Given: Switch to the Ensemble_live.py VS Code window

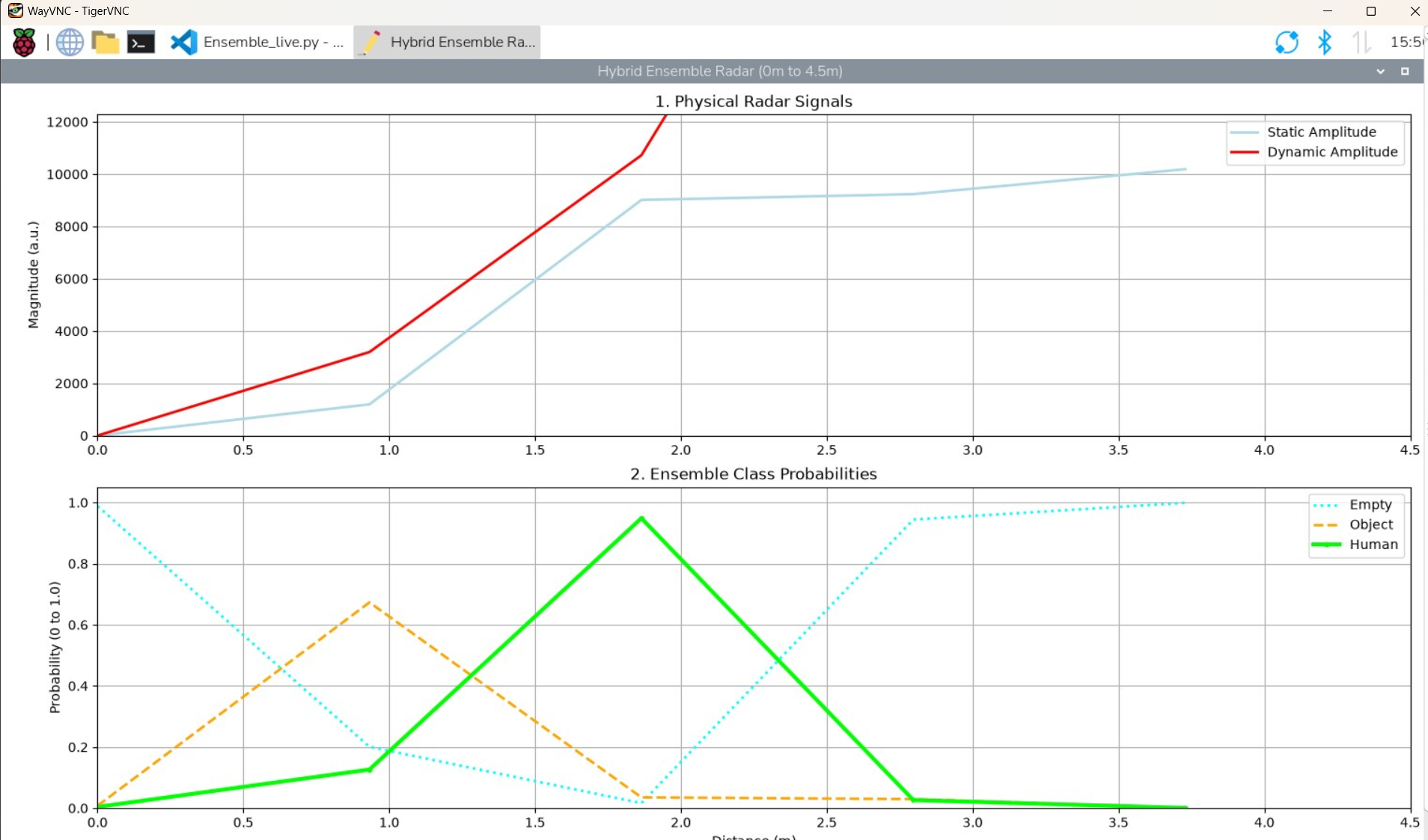Looking at the screenshot, I should point(257,42).
